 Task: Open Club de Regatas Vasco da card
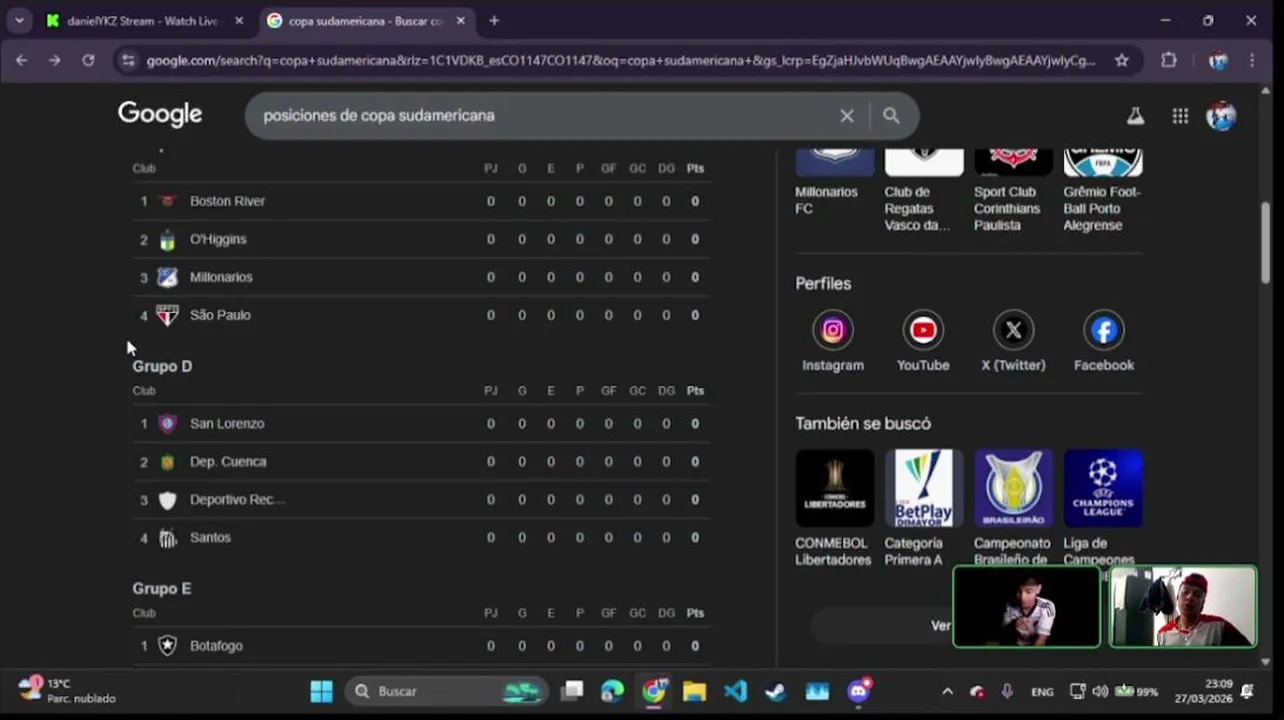[923, 191]
